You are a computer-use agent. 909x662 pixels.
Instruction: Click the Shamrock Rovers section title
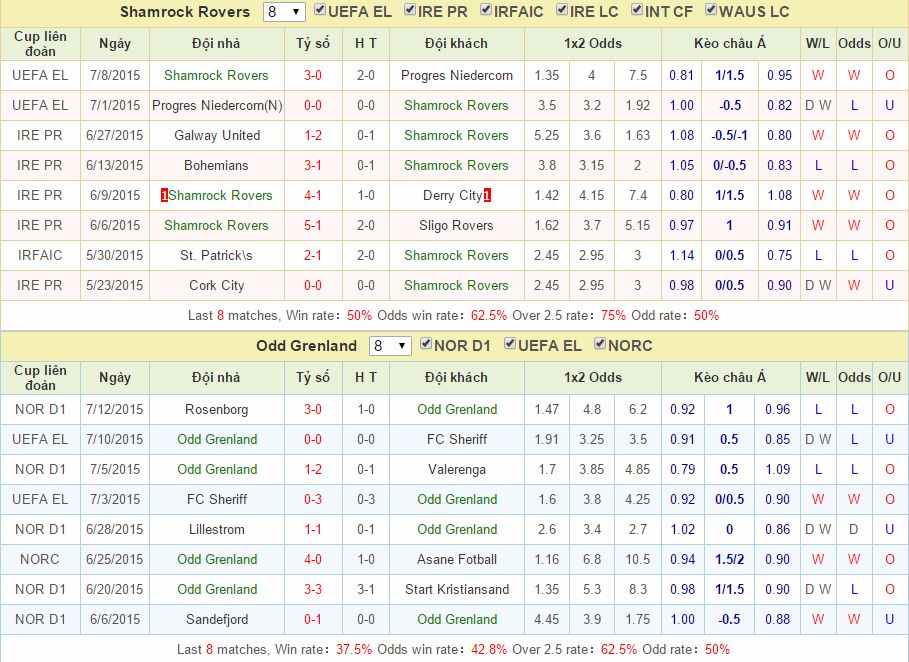pos(185,12)
